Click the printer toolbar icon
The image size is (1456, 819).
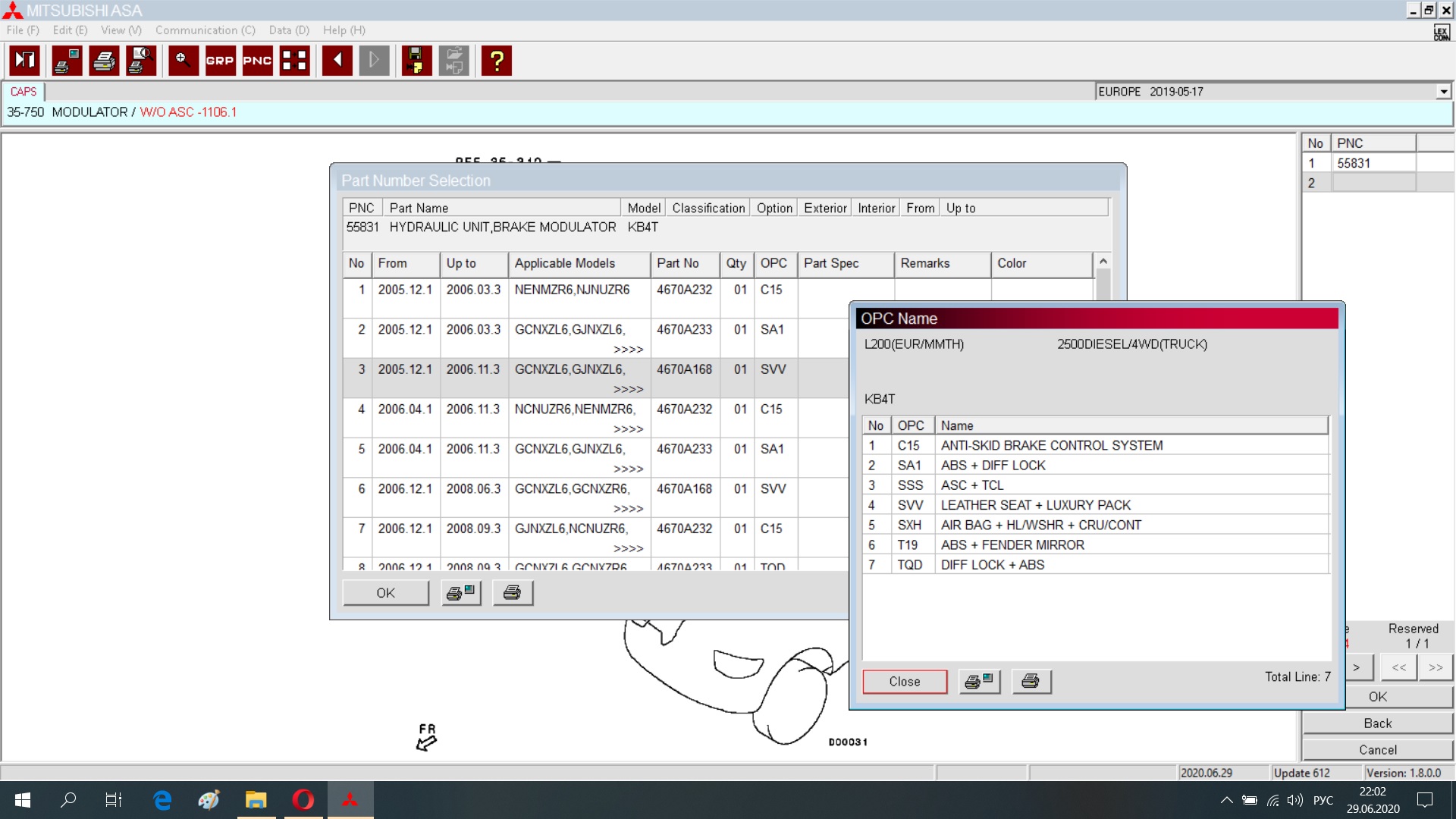[x=104, y=61]
